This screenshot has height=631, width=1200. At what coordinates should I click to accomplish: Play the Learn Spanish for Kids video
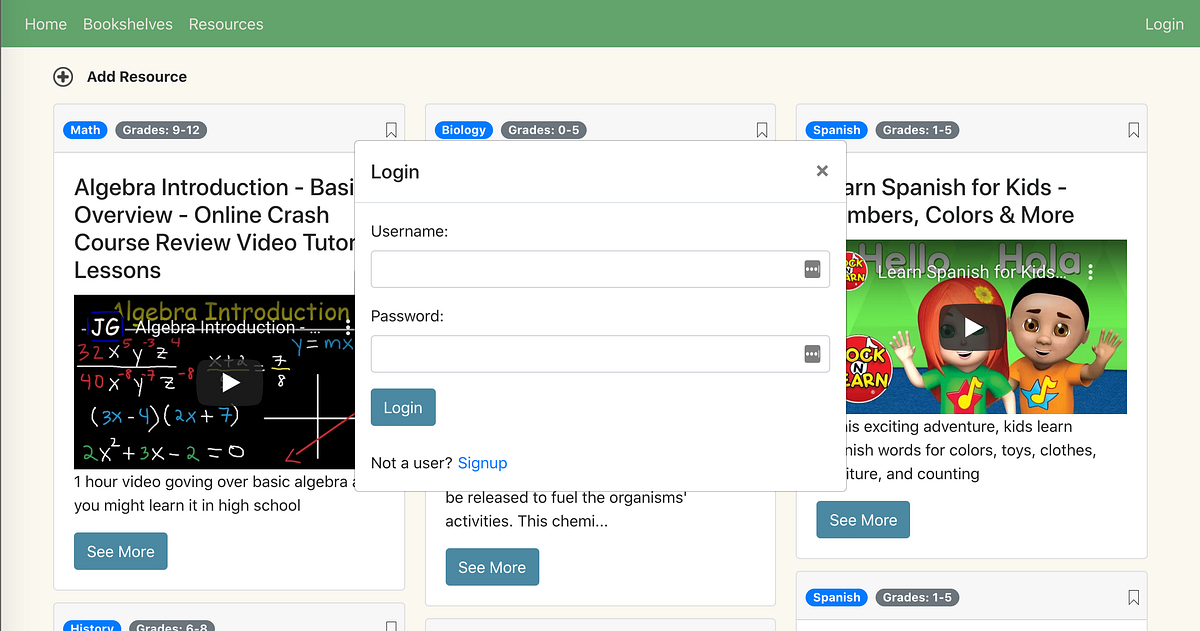tap(972, 326)
